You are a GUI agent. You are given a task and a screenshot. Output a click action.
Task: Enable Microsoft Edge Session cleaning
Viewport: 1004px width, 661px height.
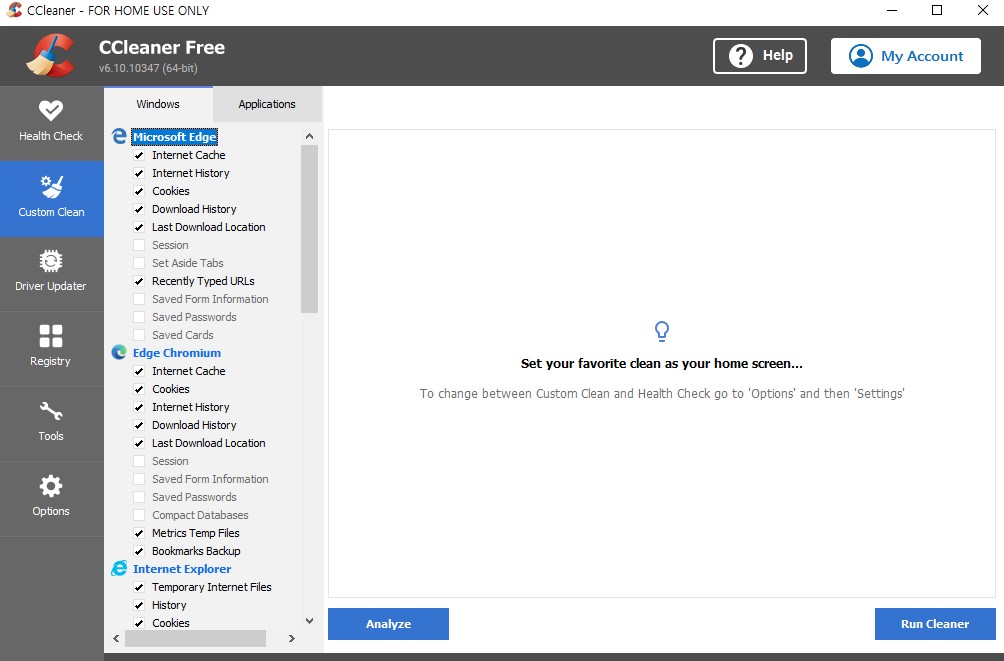139,245
